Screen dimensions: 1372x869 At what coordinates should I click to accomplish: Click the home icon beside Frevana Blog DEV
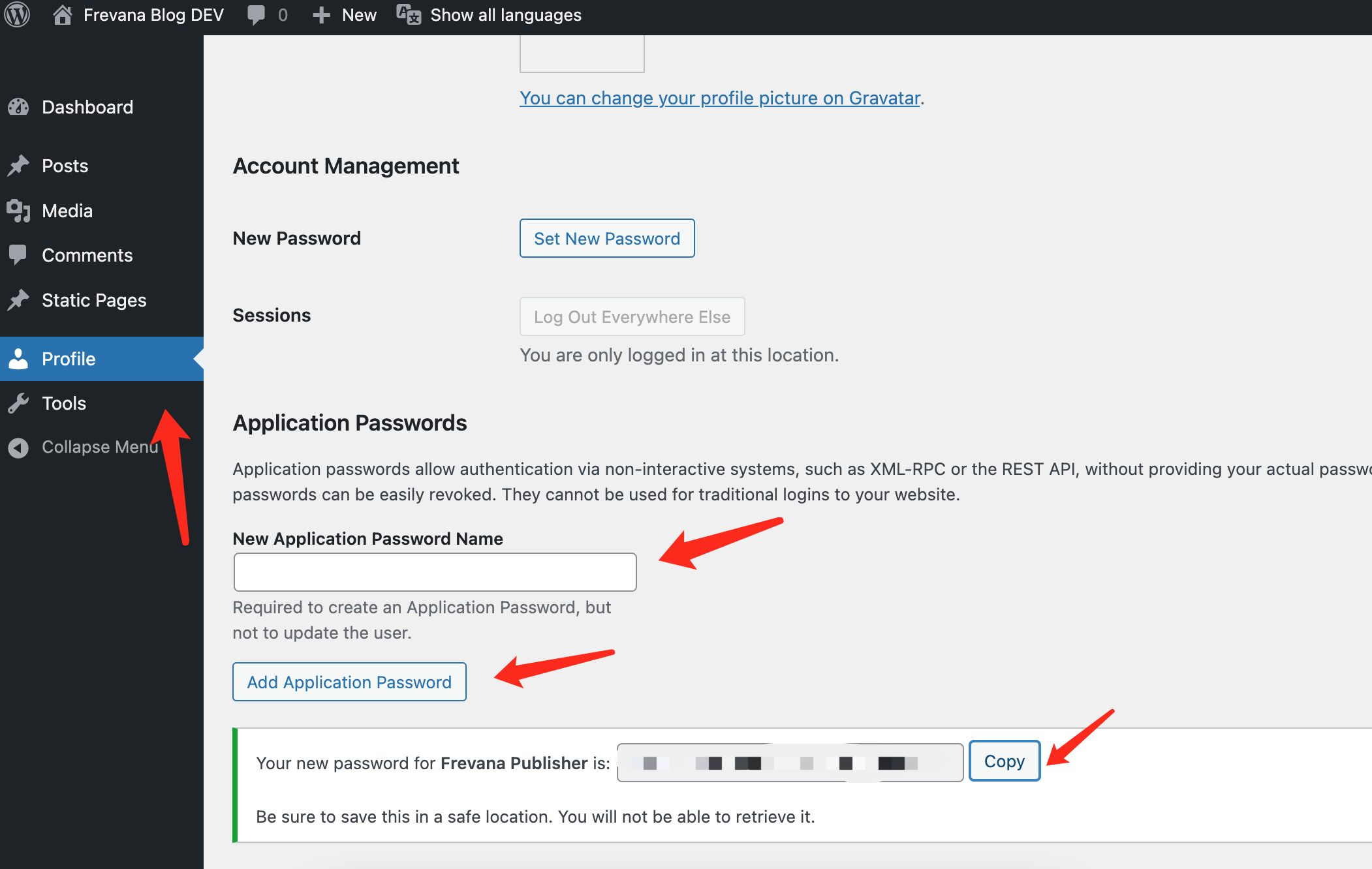[x=63, y=14]
